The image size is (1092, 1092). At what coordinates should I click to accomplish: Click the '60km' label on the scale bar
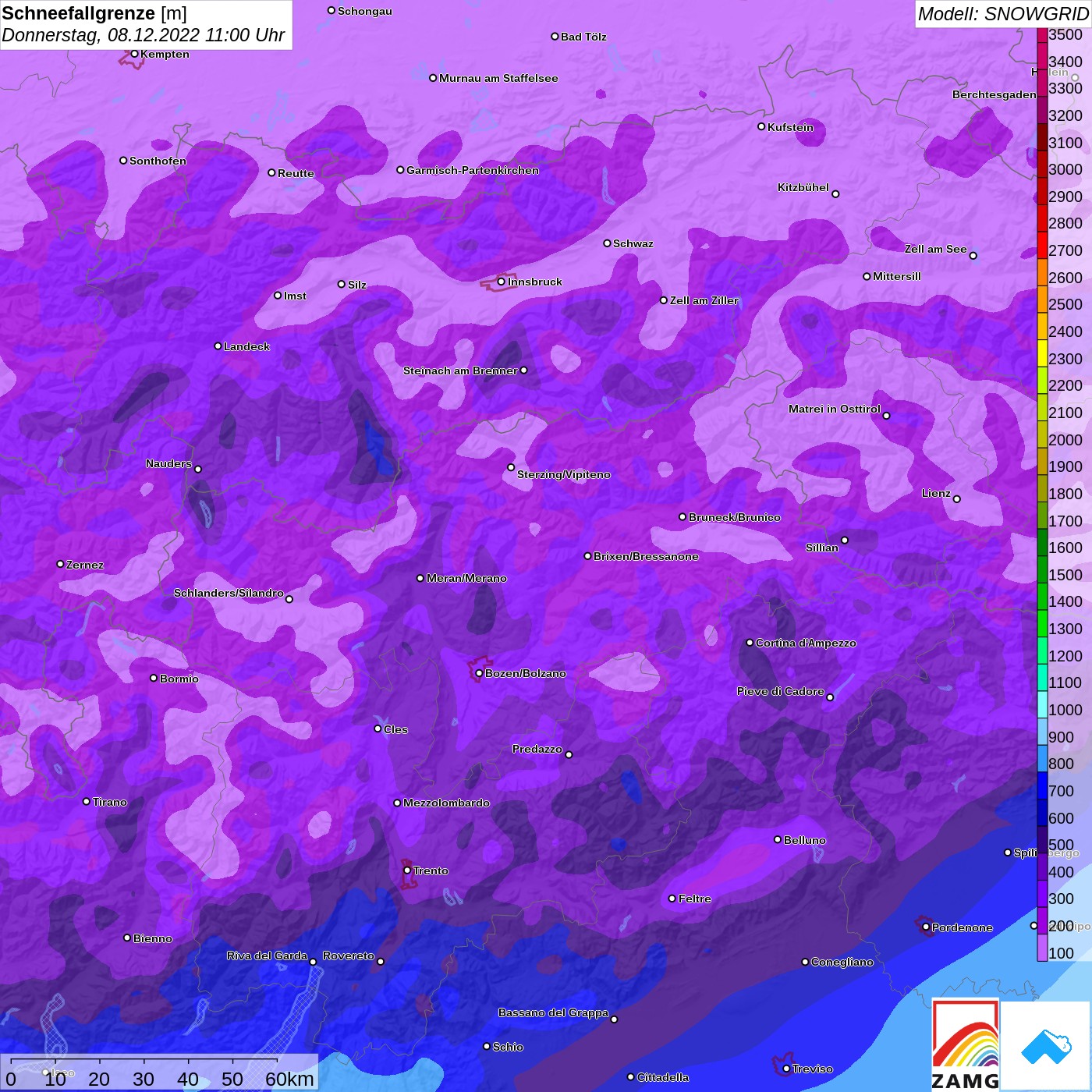click(289, 1079)
